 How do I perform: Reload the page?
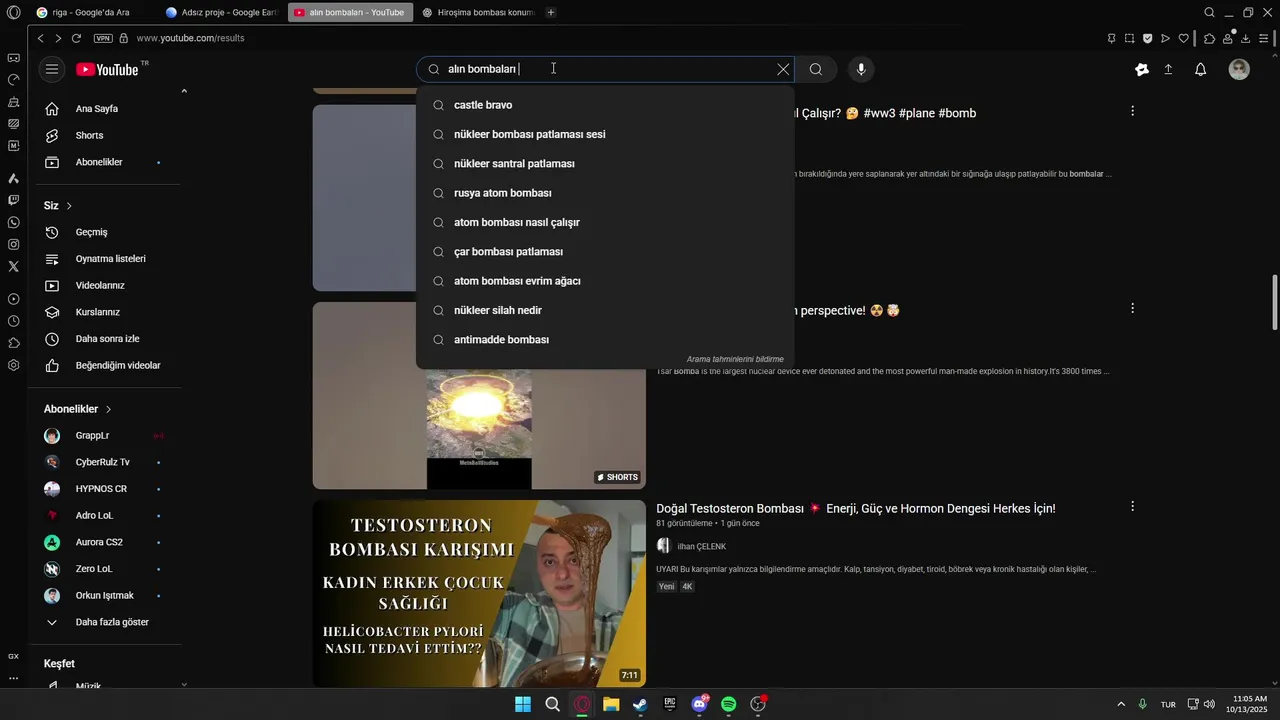(76, 38)
